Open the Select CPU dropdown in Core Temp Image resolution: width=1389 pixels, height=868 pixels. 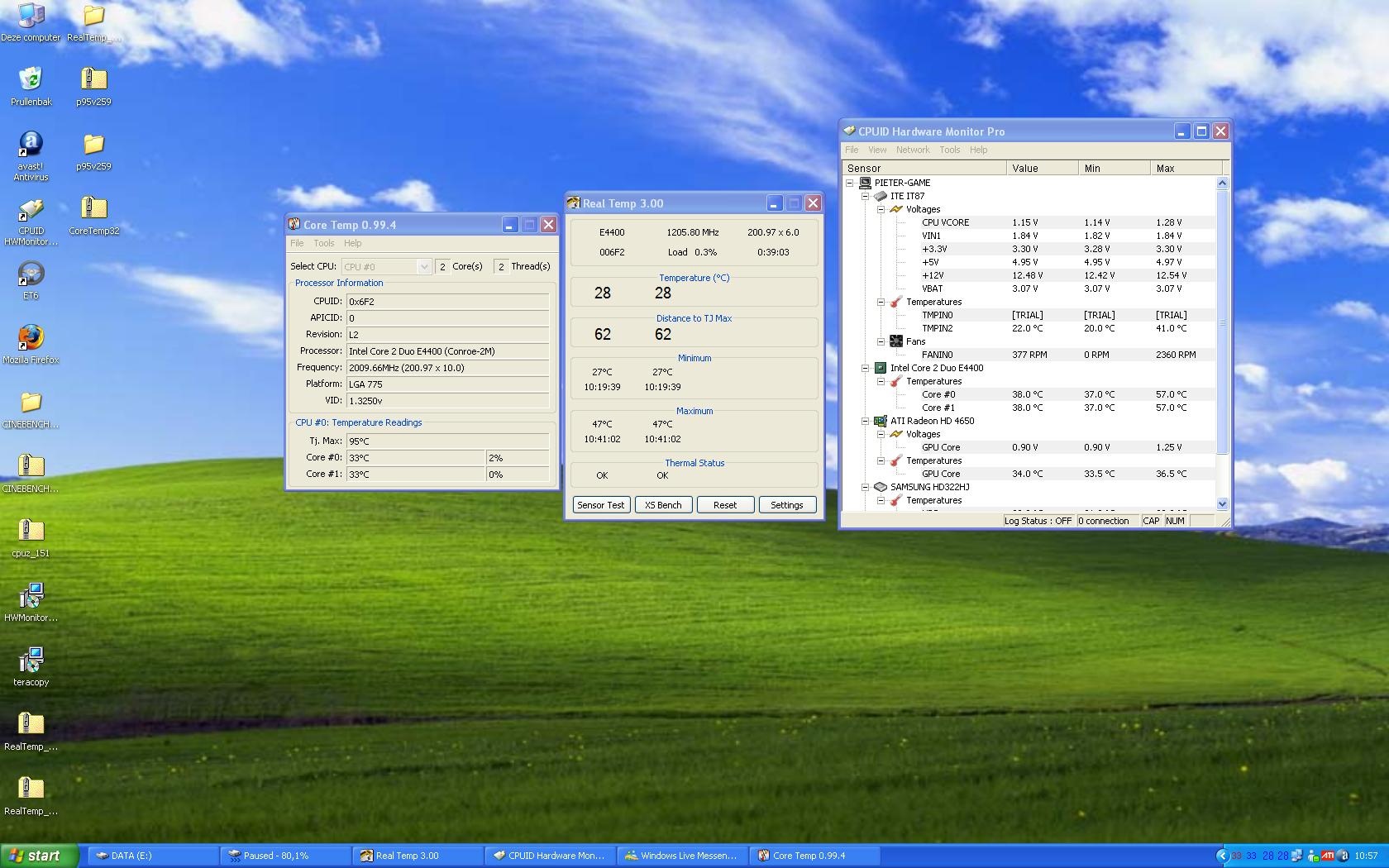coord(423,266)
